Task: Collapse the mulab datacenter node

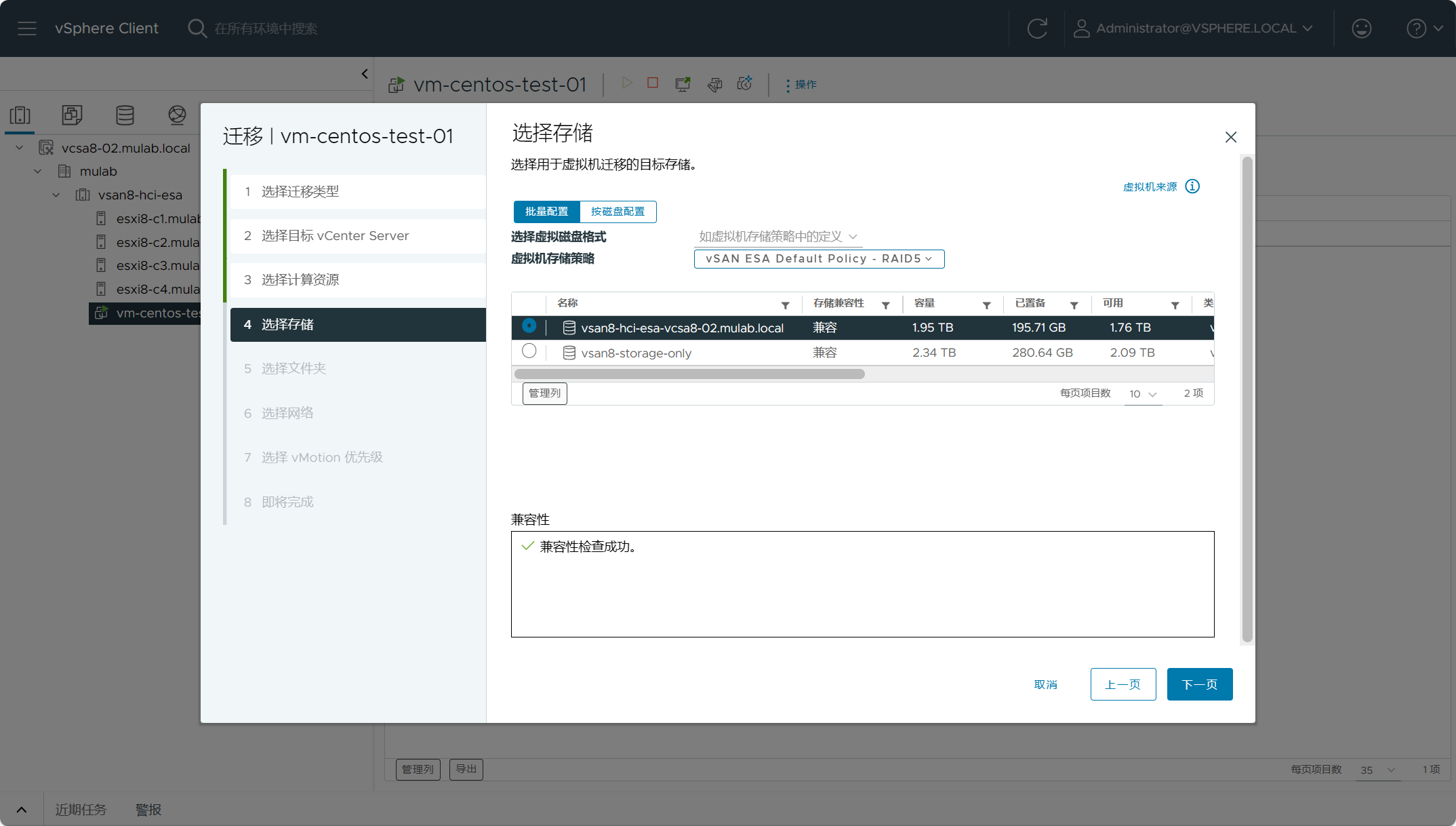Action: tap(38, 172)
